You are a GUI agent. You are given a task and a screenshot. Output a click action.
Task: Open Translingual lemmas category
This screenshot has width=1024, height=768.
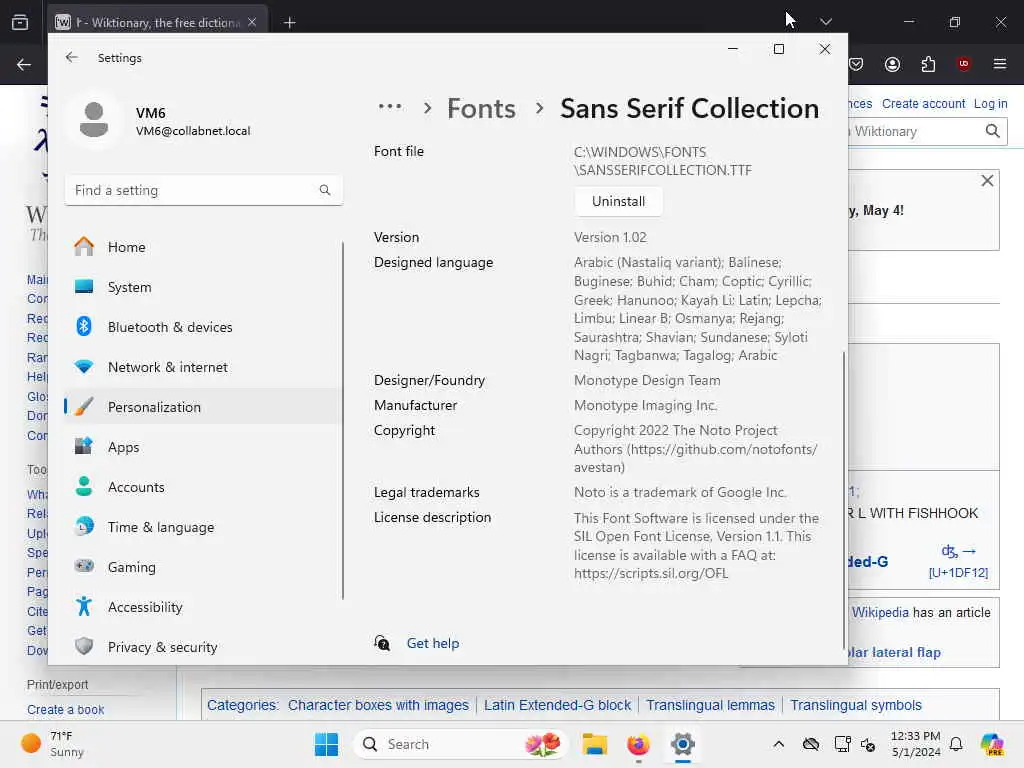coord(710,705)
